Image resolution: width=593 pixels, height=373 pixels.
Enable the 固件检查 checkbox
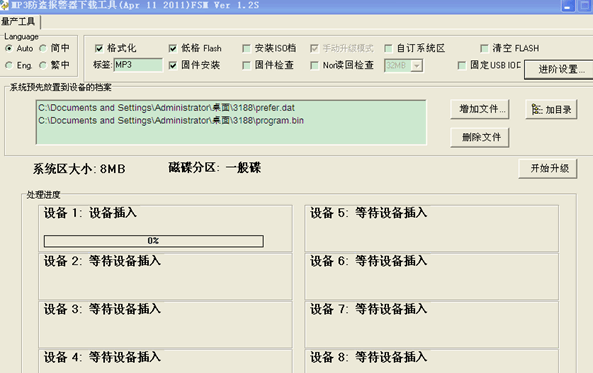tap(246, 65)
